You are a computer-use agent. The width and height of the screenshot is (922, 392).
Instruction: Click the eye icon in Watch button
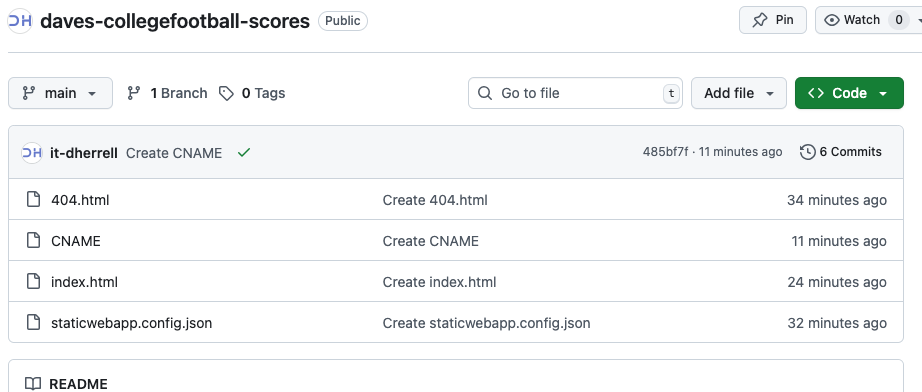[x=831, y=20]
